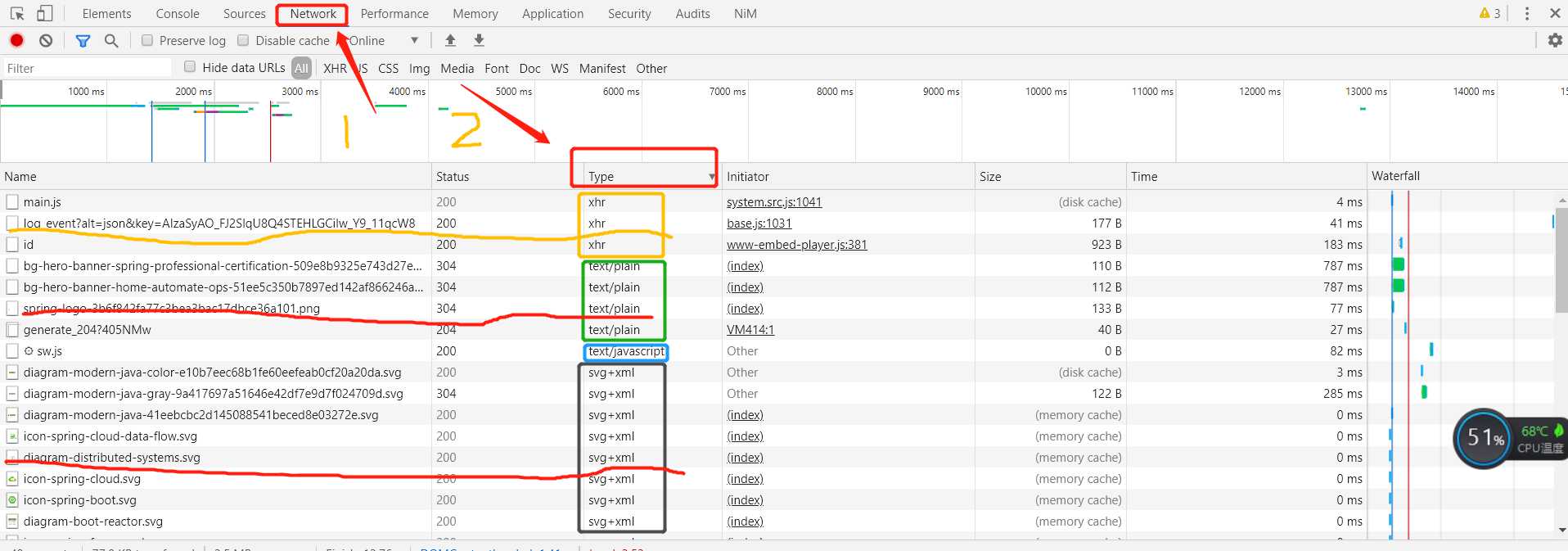Open network search with magnifier icon
The width and height of the screenshot is (1568, 551).
111,40
